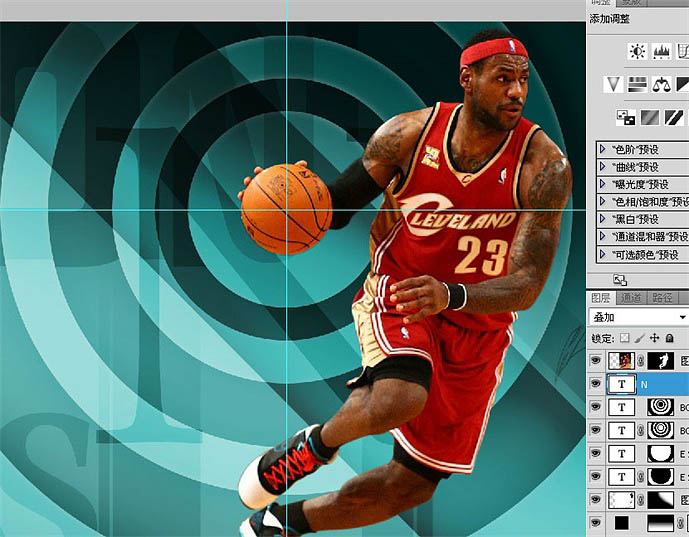This screenshot has height=537, width=689.
Task: Switch to the 通道 tab
Action: pos(631,298)
